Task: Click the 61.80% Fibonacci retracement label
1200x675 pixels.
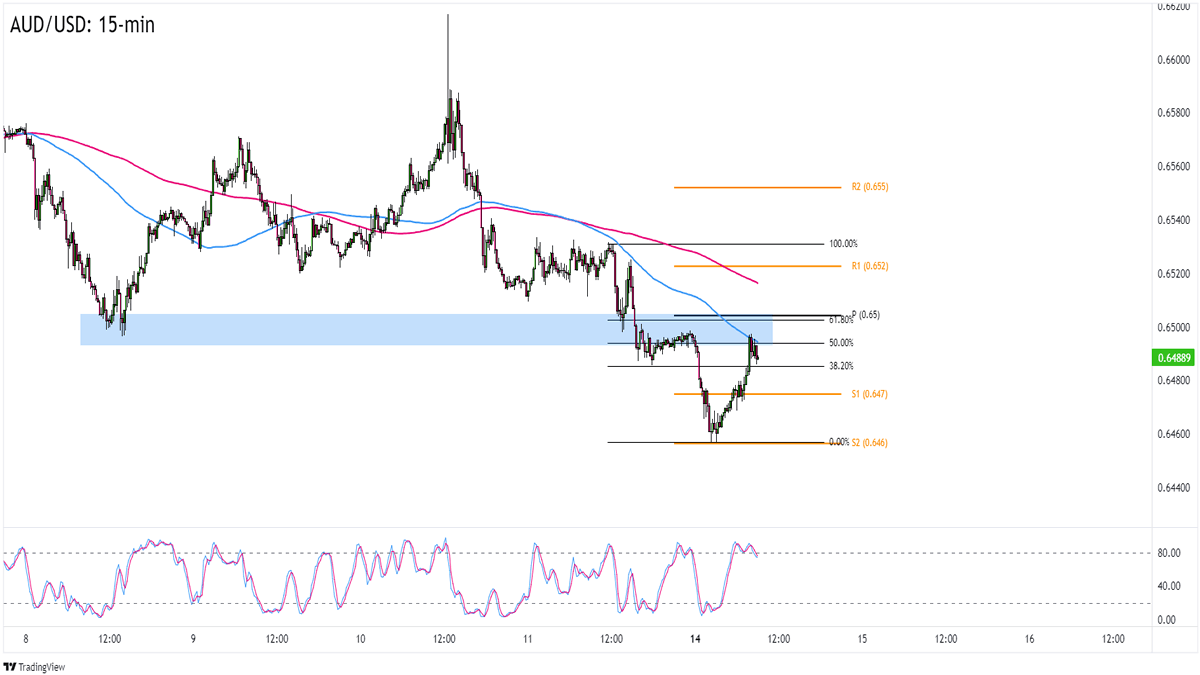Action: pos(841,321)
